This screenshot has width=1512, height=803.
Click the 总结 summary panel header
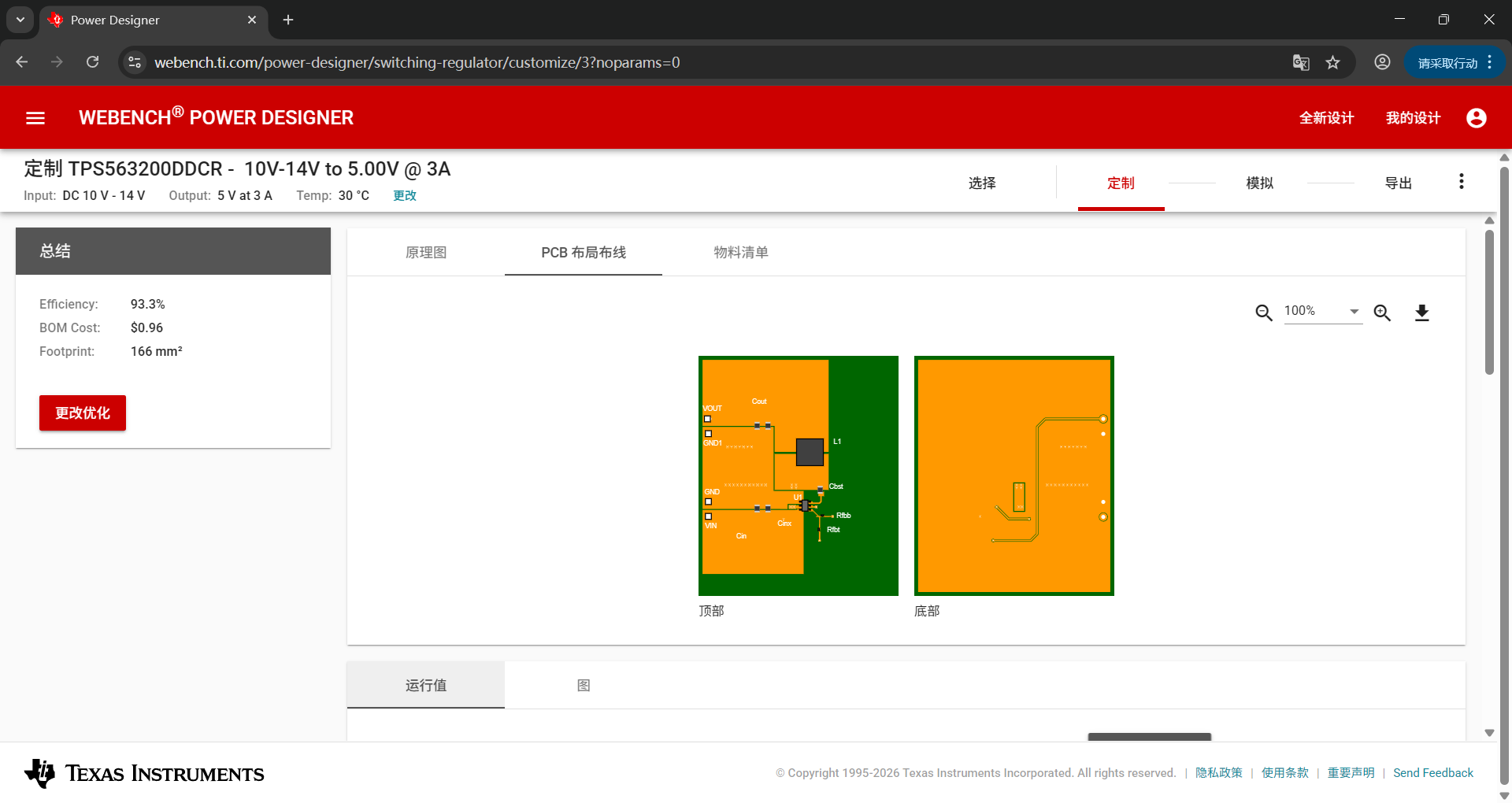[x=173, y=251]
